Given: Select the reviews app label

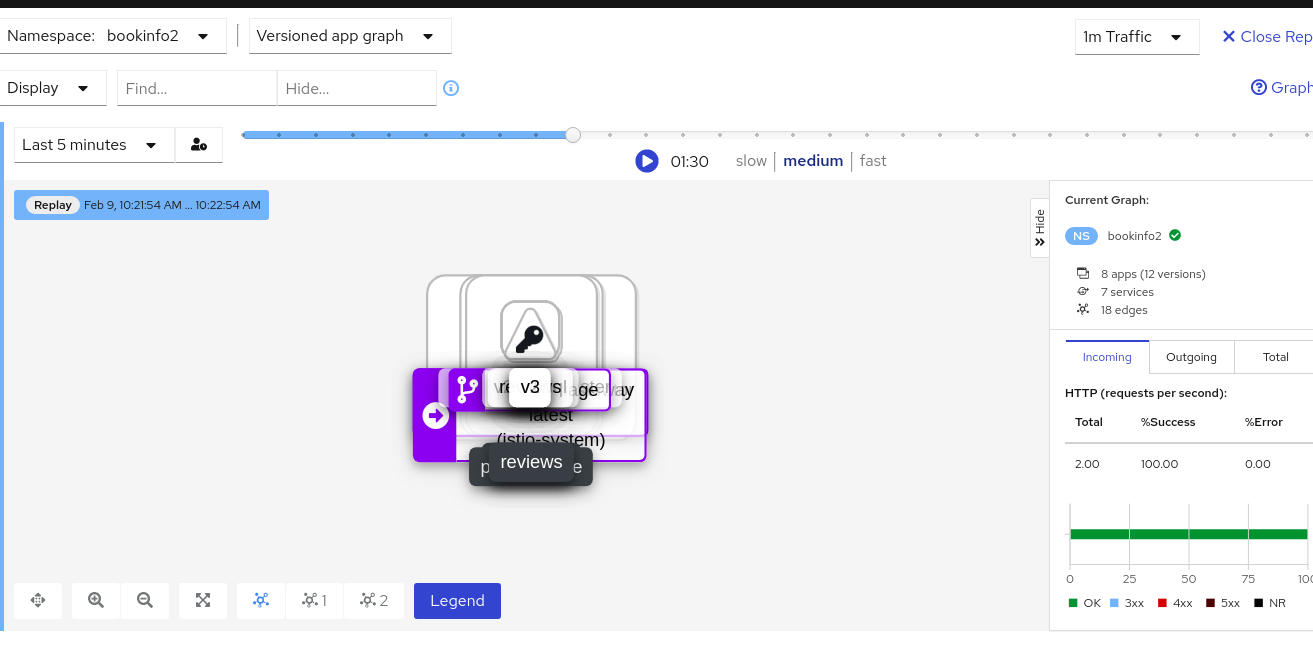Looking at the screenshot, I should pyautogui.click(x=531, y=462).
